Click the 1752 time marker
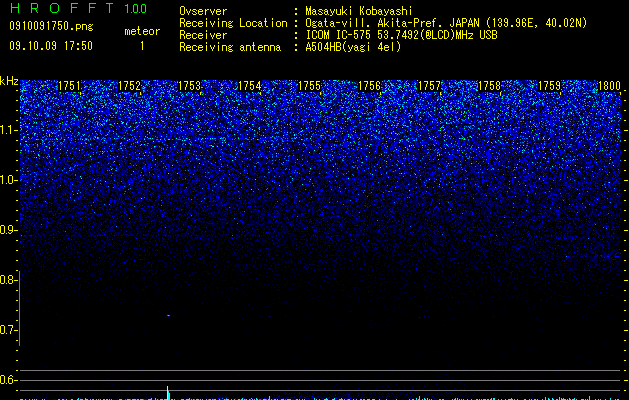 129,86
